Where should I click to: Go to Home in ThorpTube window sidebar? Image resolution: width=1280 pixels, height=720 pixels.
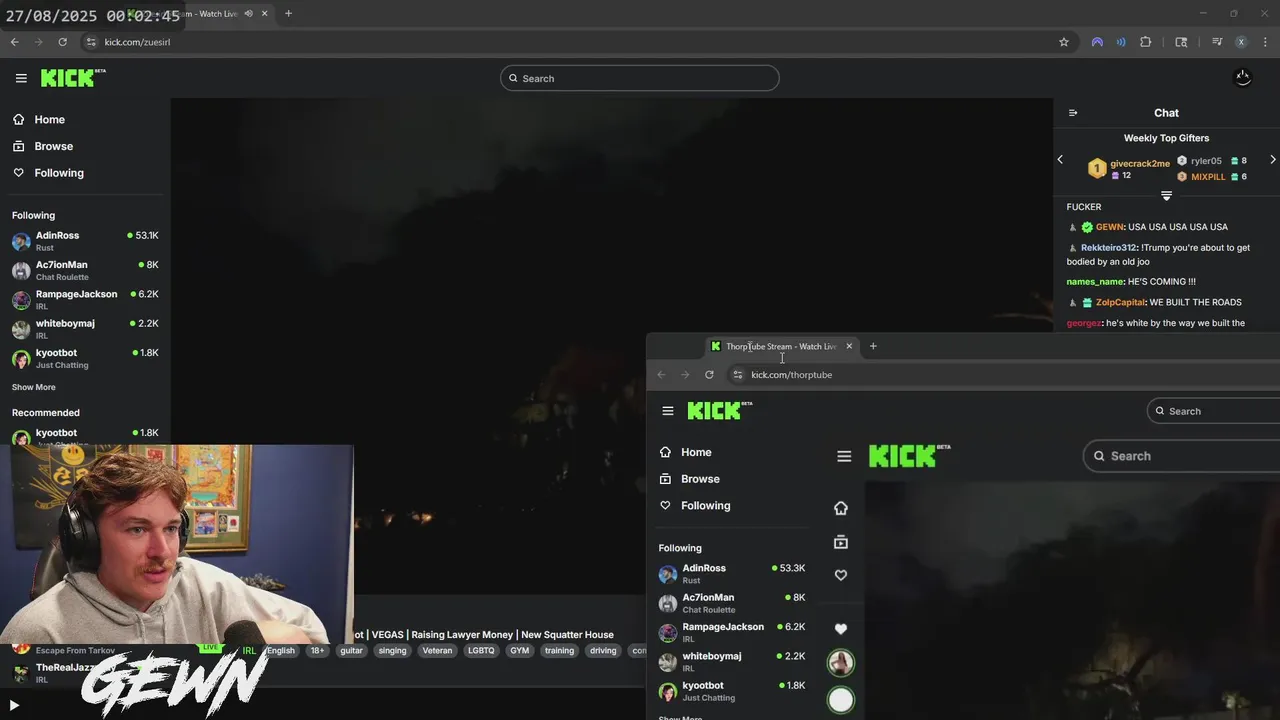tap(686, 452)
